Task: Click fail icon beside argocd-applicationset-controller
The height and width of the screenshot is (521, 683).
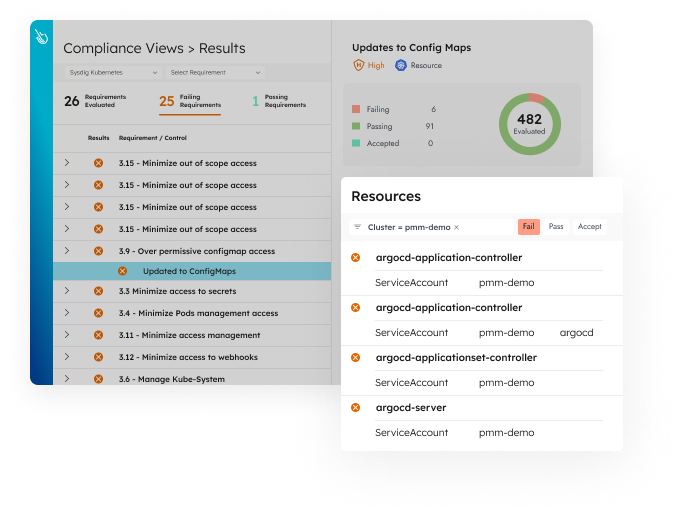Action: pyautogui.click(x=355, y=358)
